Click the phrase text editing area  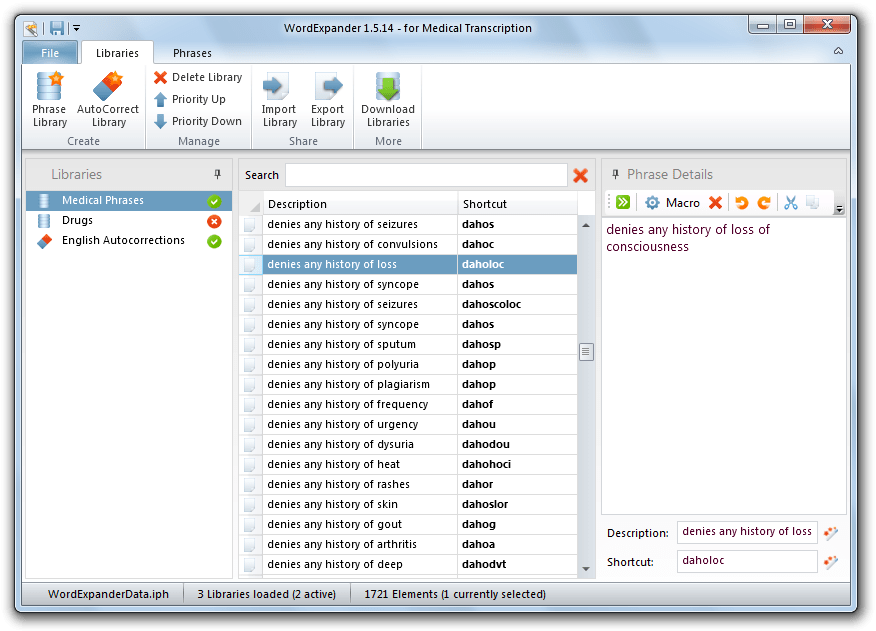(723, 366)
